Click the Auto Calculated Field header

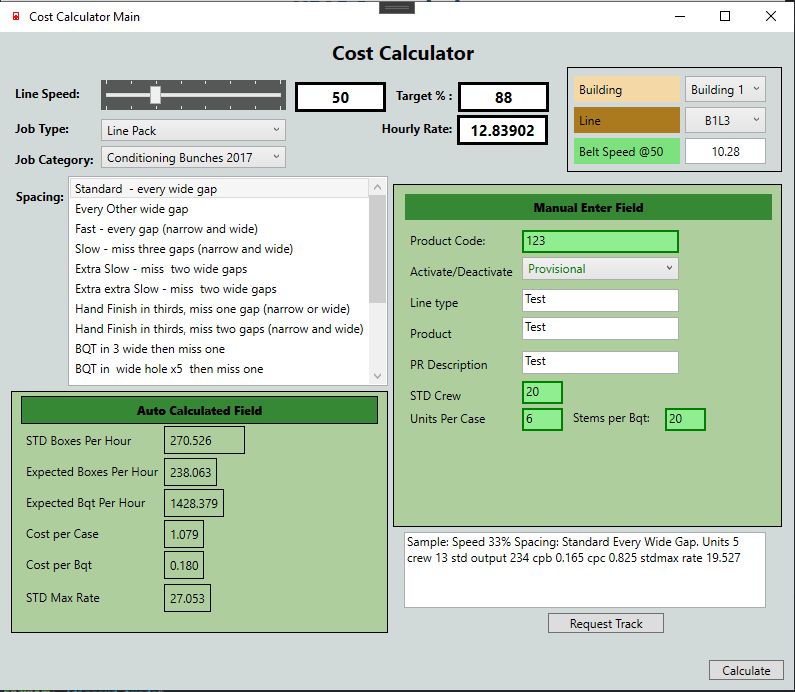coord(199,410)
